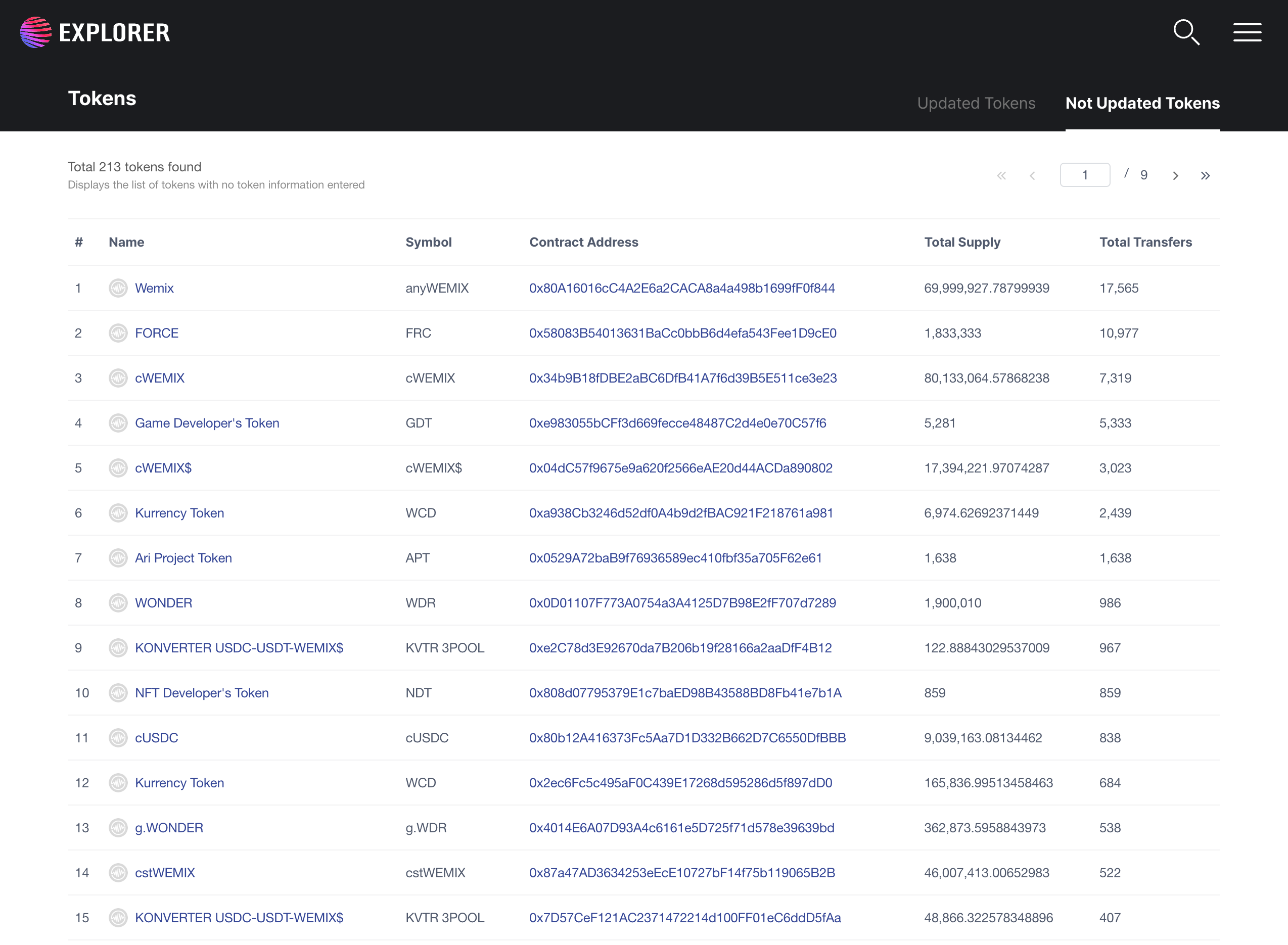Go to previous page arrow
1288x945 pixels.
pyautogui.click(x=1032, y=176)
